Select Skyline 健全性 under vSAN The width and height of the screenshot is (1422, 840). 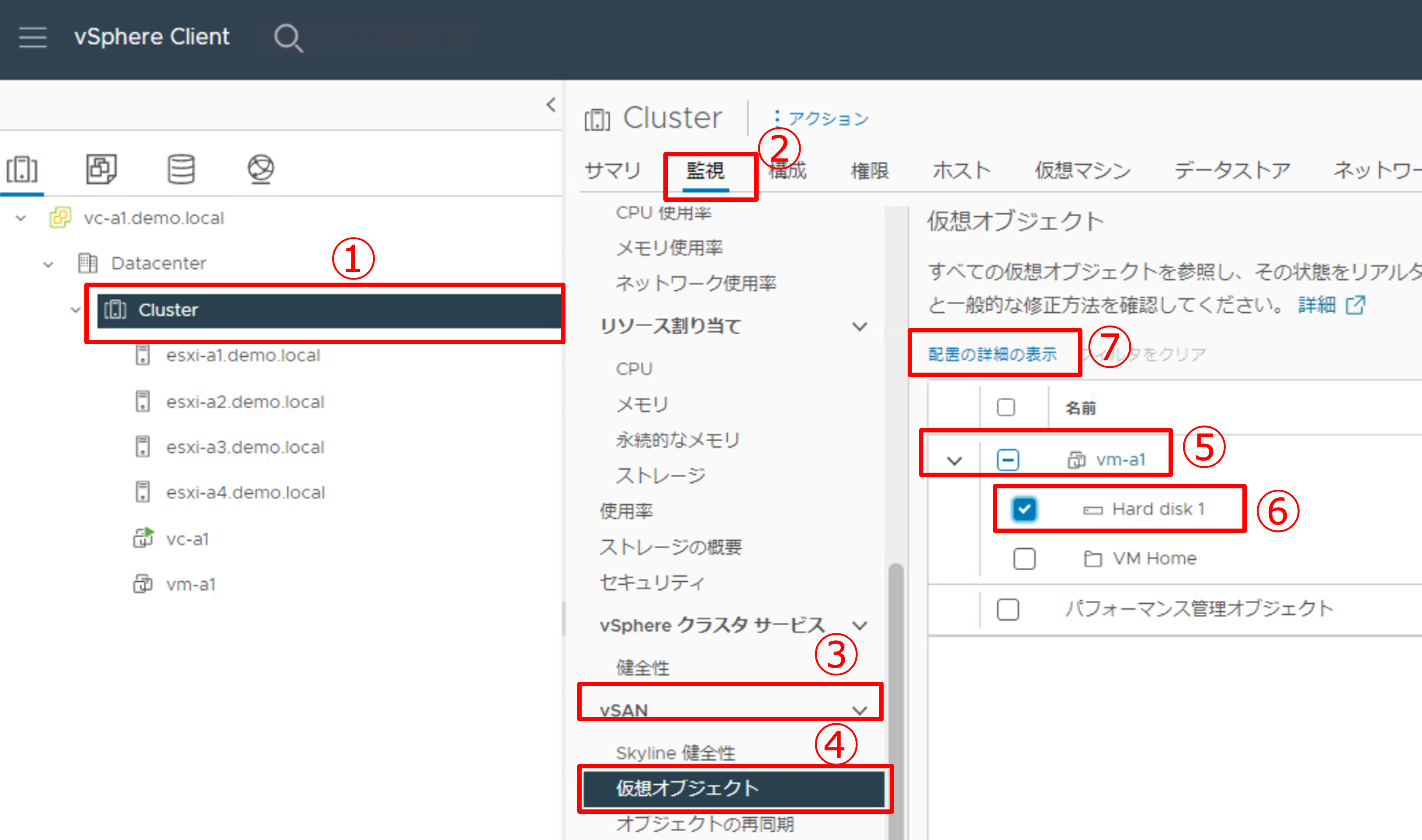pyautogui.click(x=676, y=754)
